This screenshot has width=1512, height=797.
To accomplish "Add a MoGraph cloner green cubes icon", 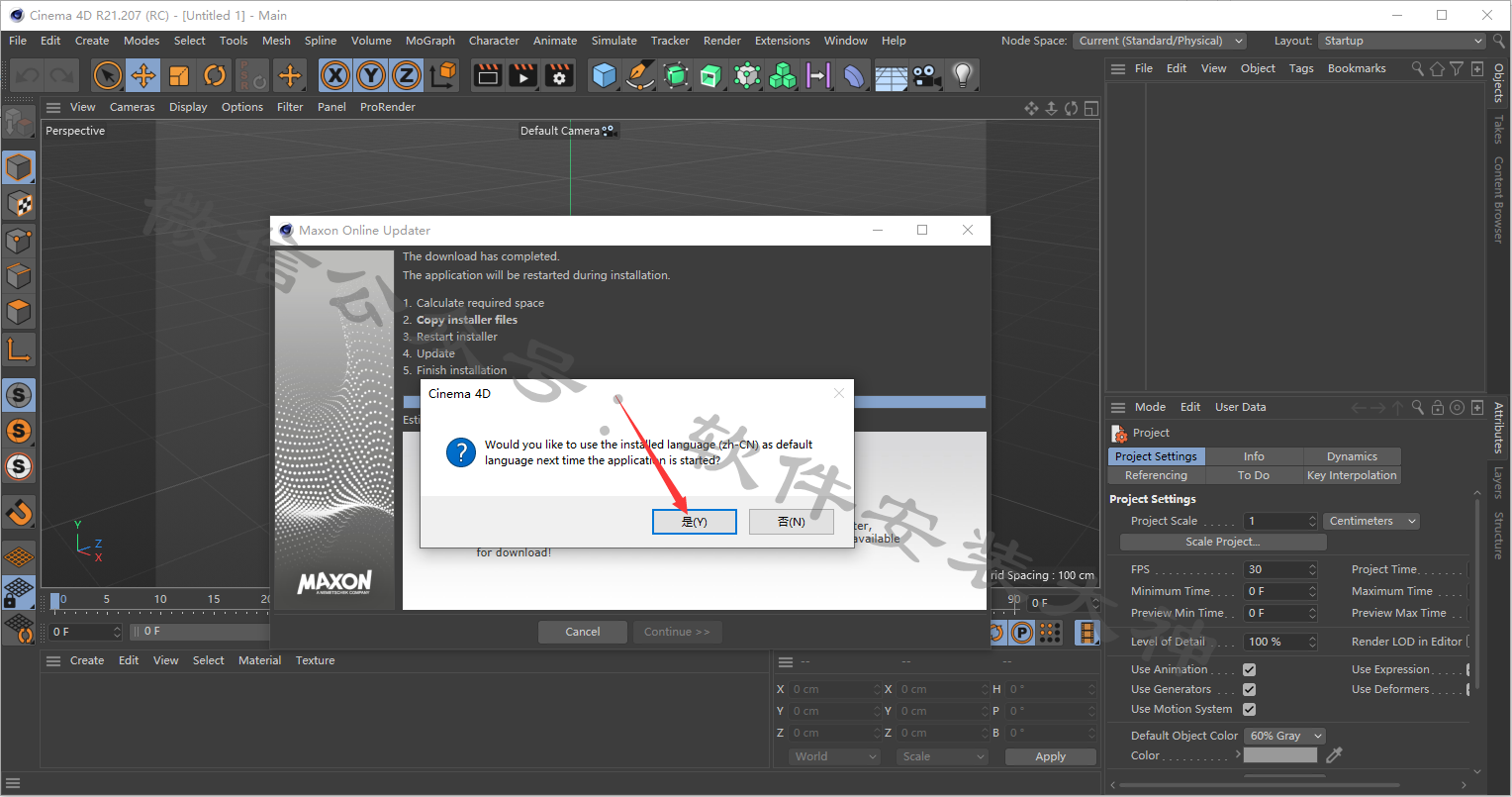I will point(783,75).
